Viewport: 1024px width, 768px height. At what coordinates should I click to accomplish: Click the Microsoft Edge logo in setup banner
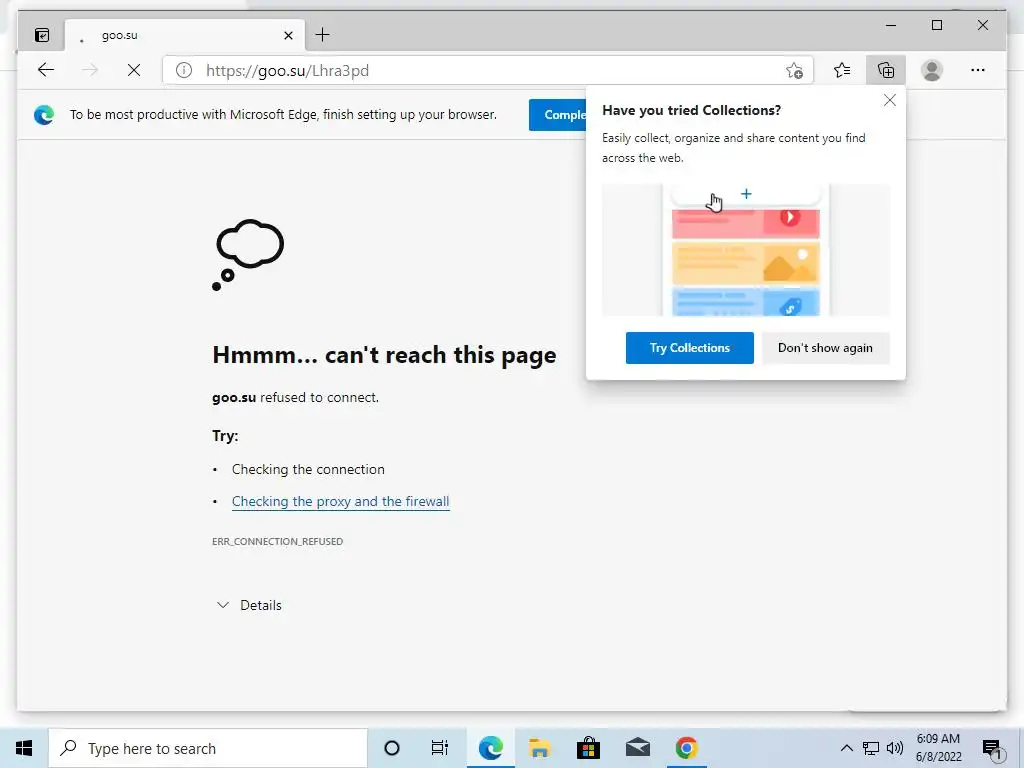(44, 115)
